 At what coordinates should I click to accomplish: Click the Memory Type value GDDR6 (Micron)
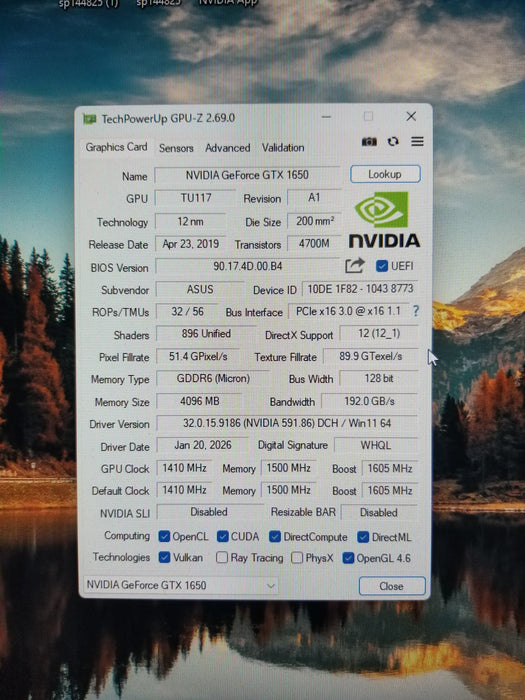(213, 379)
